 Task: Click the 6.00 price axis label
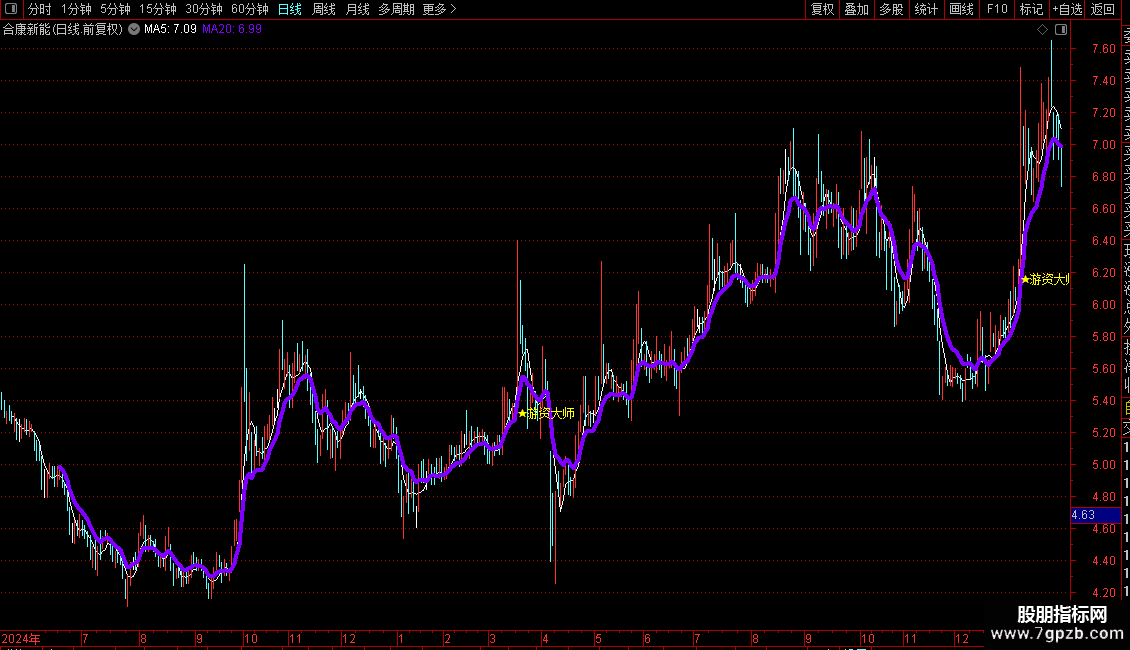(1103, 304)
